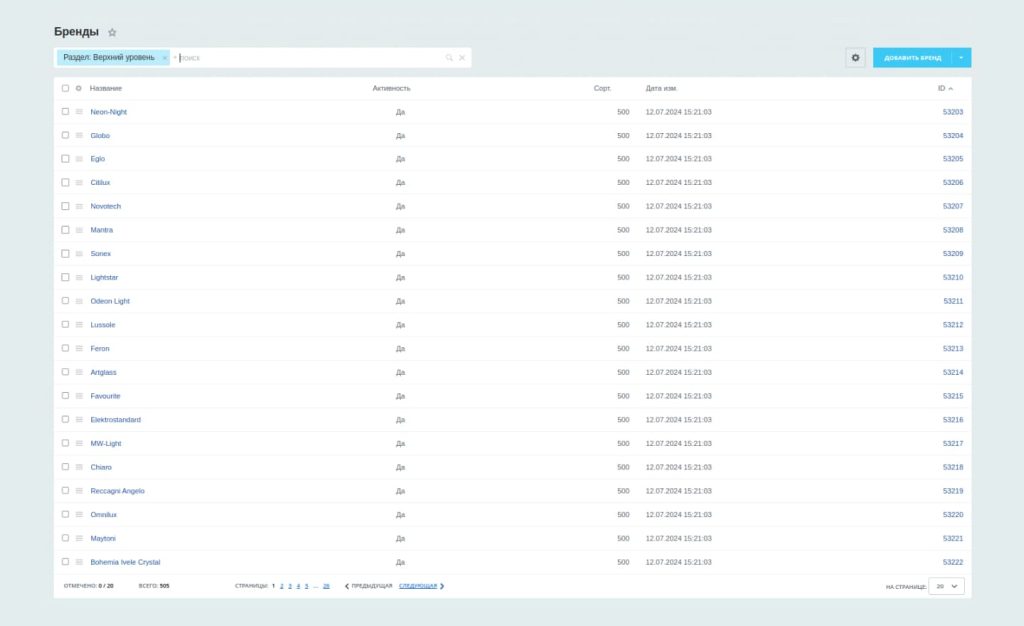Open the Elektrostandard brand link
This screenshot has width=1024, height=626.
click(116, 420)
